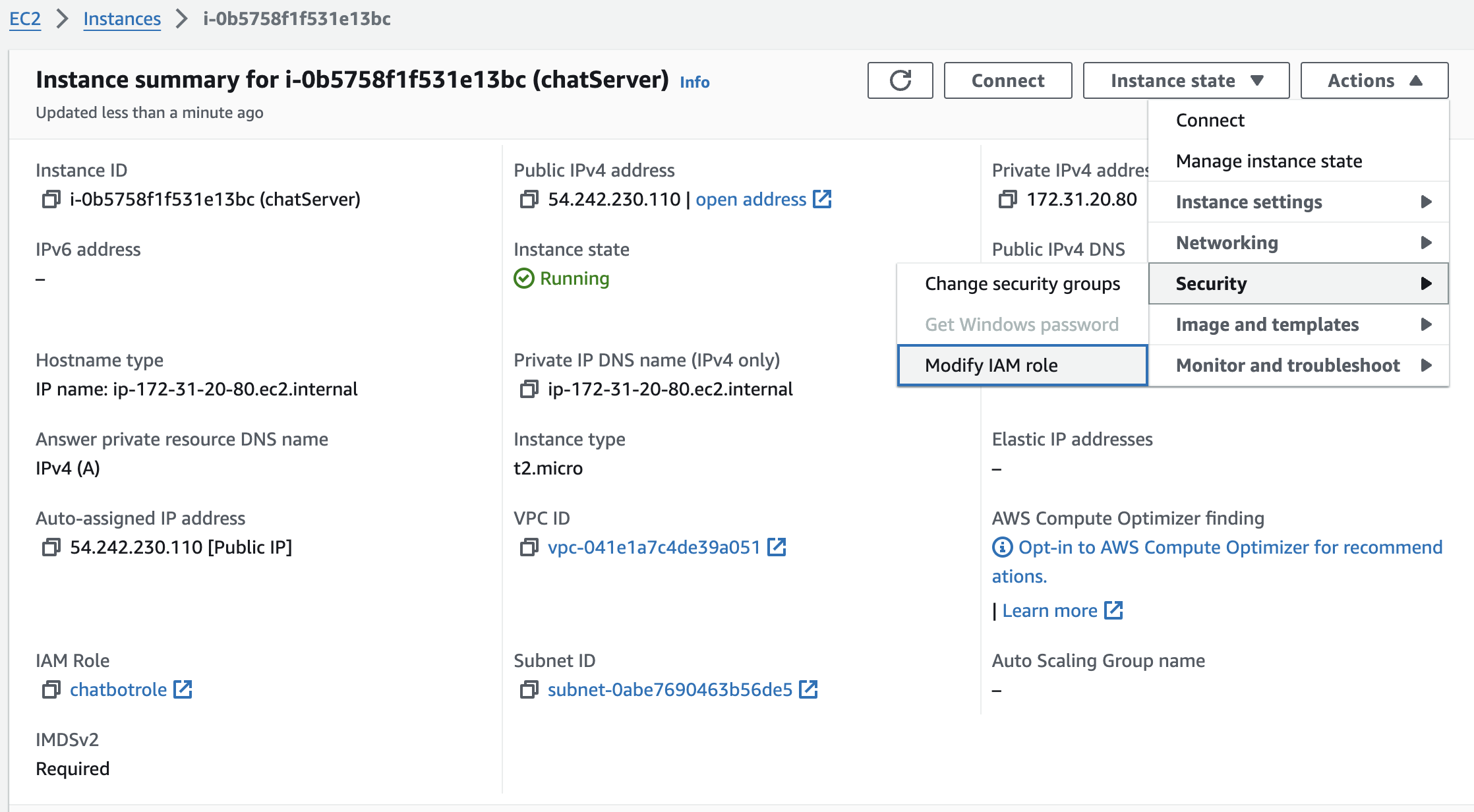
Task: Open the Info link beside title
Action: 695,82
